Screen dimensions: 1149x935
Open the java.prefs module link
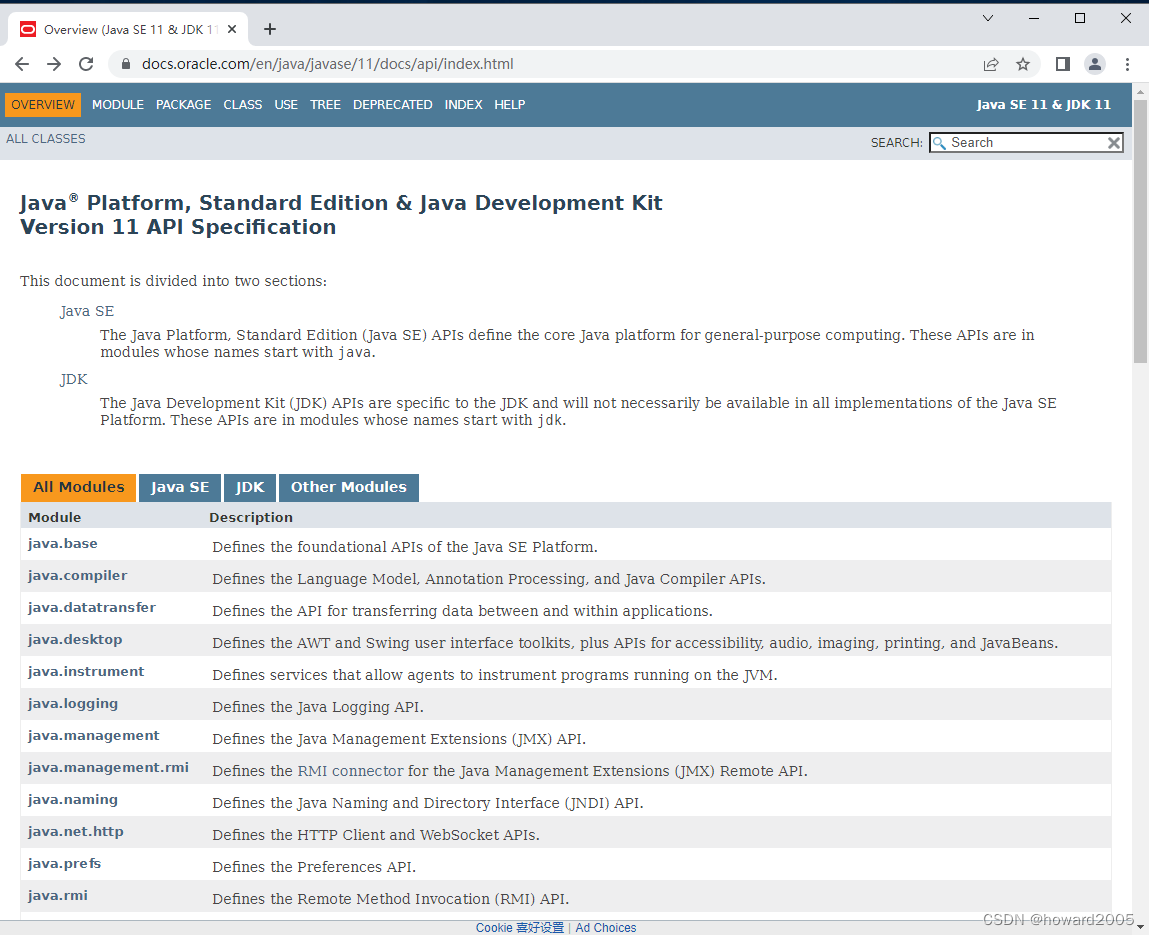click(64, 863)
